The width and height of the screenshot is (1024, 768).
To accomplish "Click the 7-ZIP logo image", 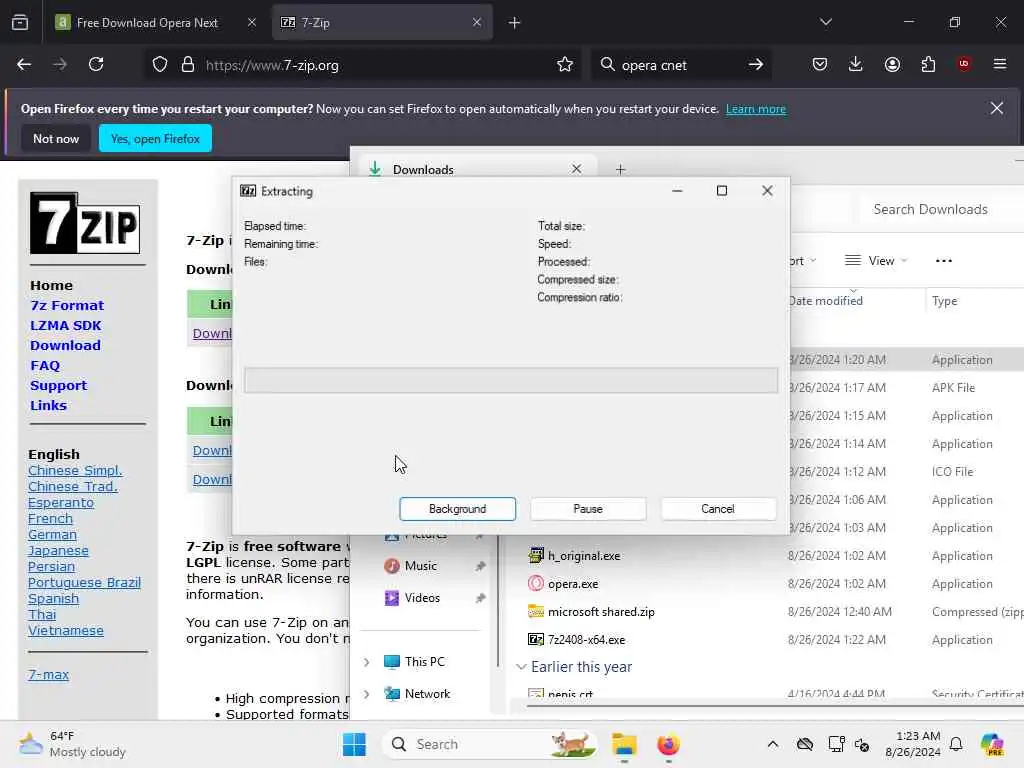I will [x=85, y=223].
